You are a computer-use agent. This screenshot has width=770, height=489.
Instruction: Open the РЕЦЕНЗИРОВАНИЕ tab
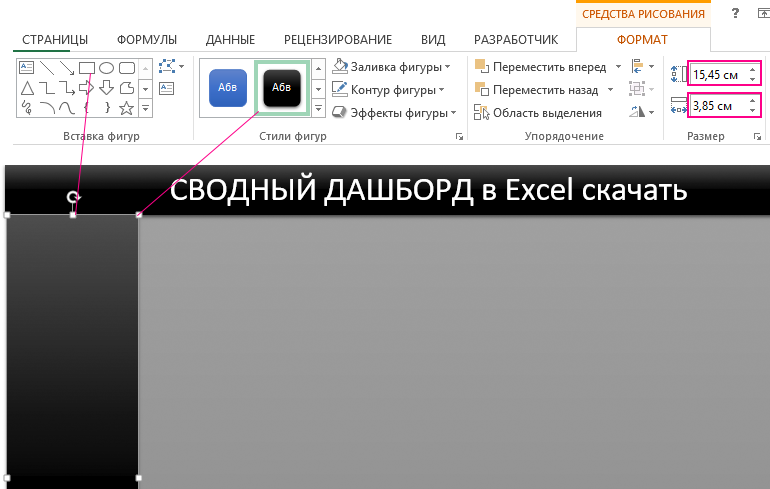click(338, 40)
